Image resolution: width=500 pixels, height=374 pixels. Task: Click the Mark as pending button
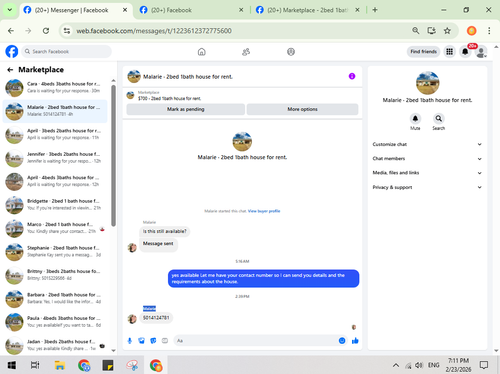click(186, 109)
